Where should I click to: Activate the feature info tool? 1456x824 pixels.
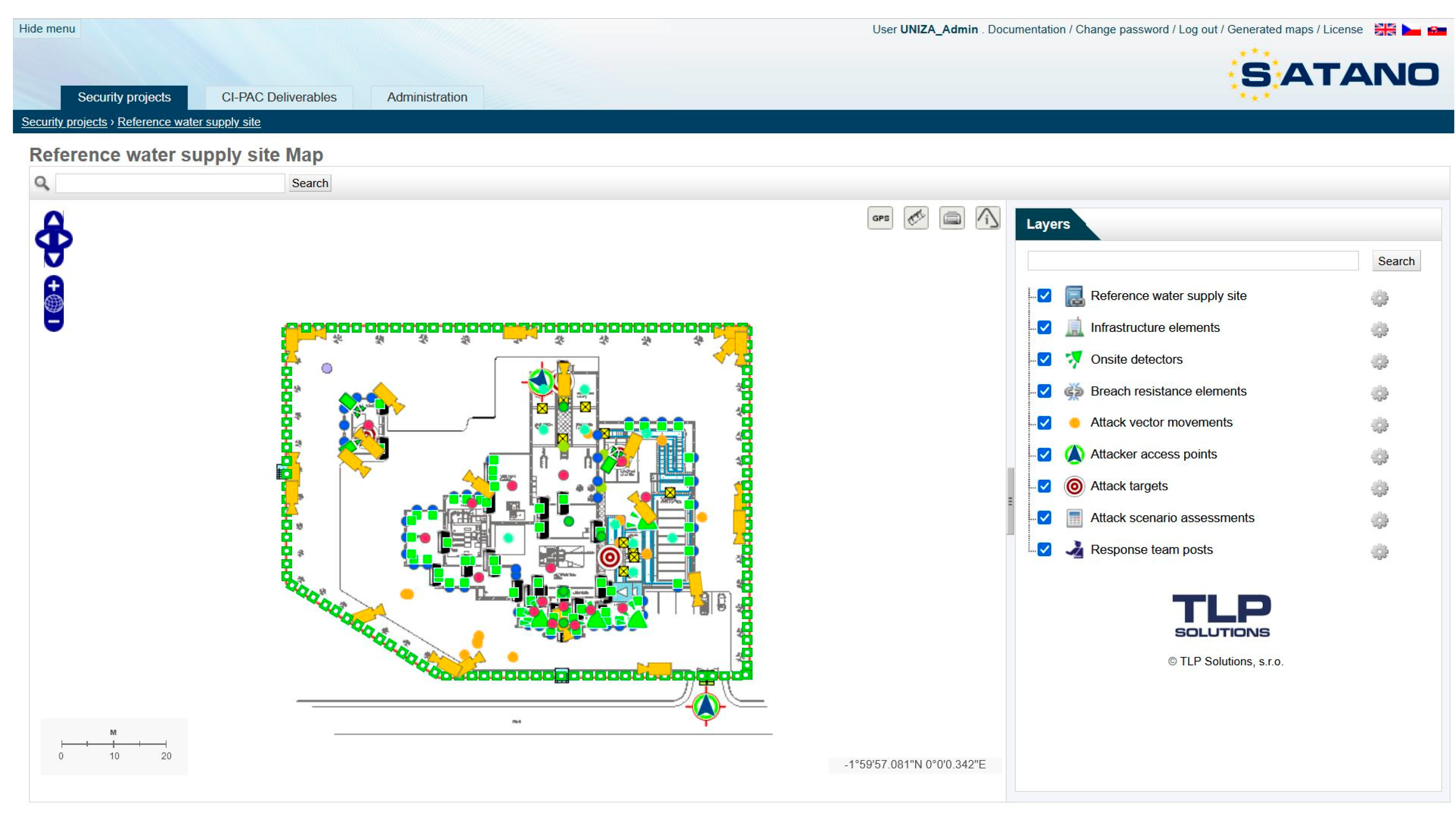click(x=988, y=218)
